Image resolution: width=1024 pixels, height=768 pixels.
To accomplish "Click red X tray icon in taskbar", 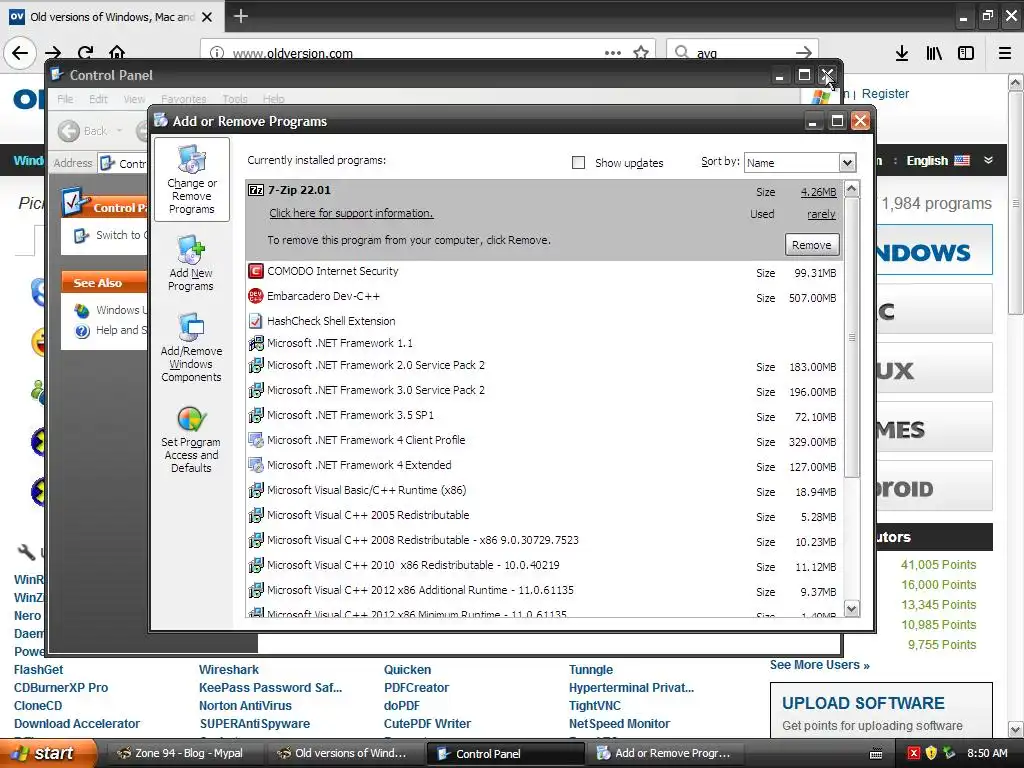I will 914,753.
